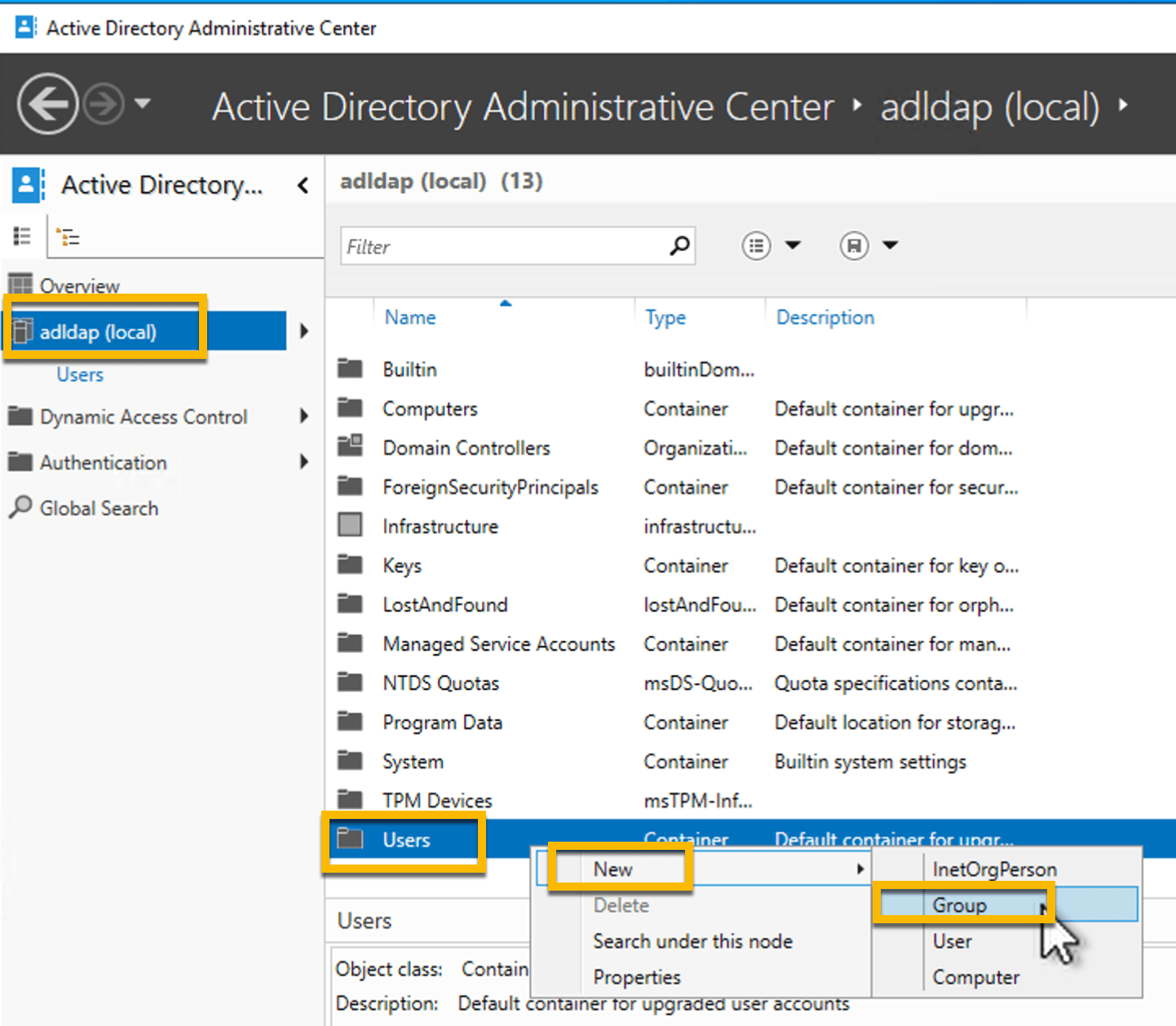The width and height of the screenshot is (1176, 1026).
Task: Sort list by Name column
Action: point(410,317)
